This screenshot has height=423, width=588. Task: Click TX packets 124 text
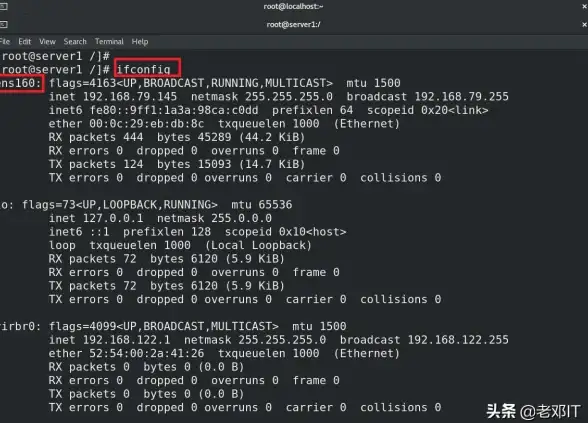pos(96,164)
